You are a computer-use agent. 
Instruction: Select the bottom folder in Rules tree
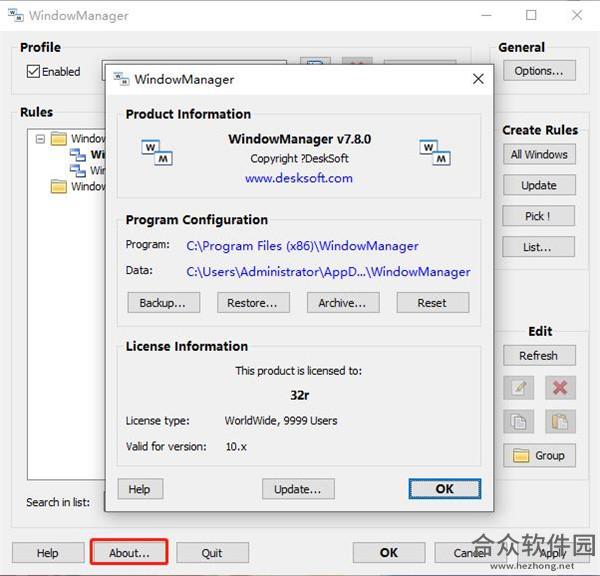[78, 186]
